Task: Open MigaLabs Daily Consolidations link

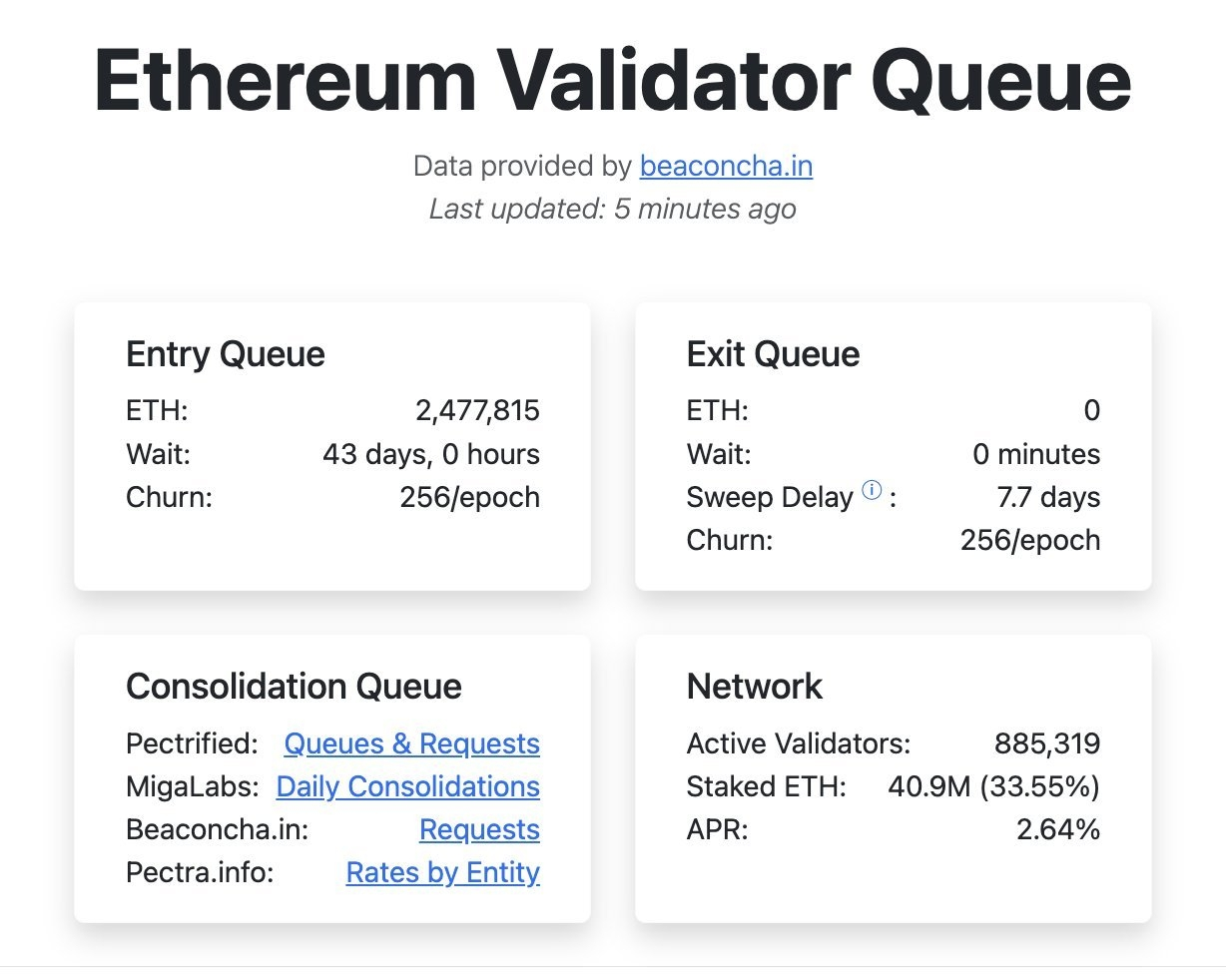Action: point(407,786)
